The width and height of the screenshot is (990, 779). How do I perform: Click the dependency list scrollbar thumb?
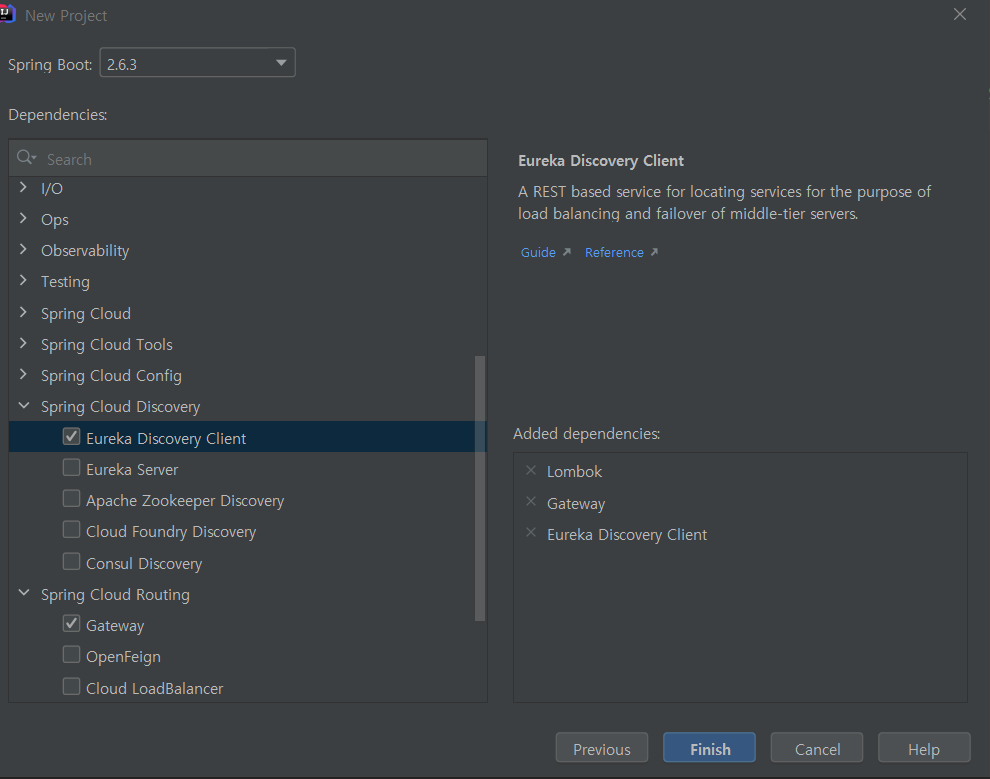(x=480, y=489)
